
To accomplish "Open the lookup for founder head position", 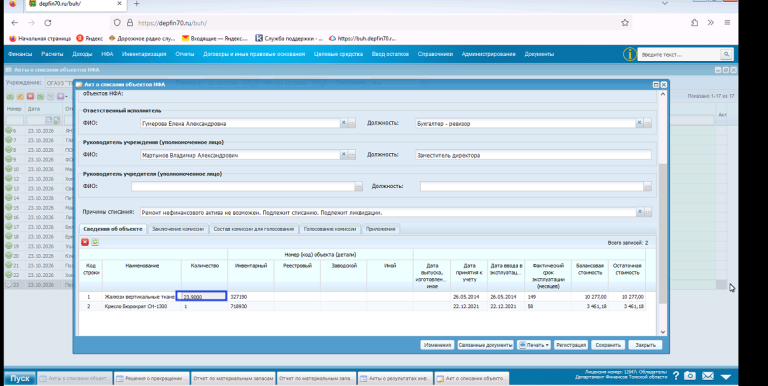I will coord(648,186).
